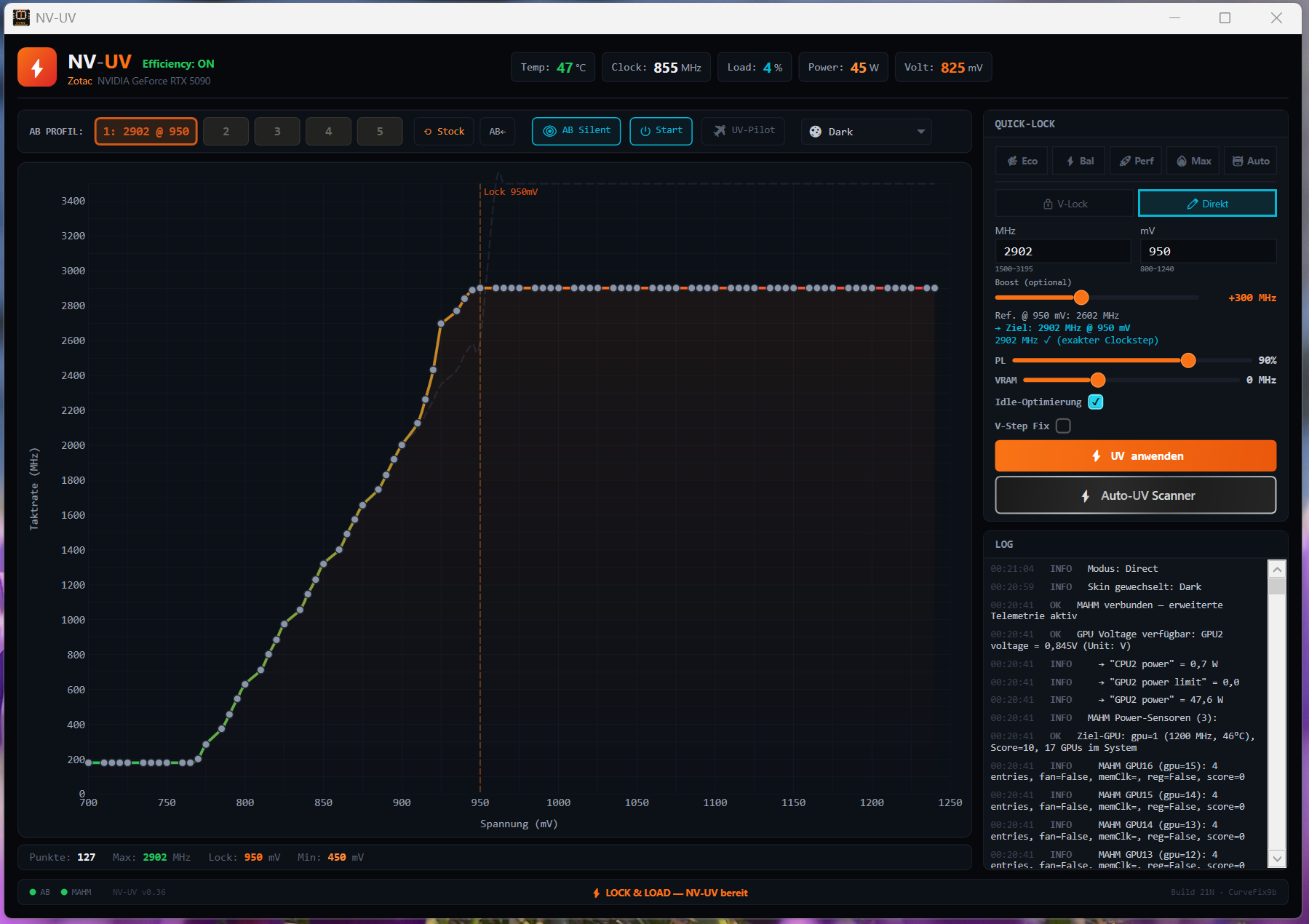The width and height of the screenshot is (1309, 924).
Task: Reset curve with the Stock button
Action: (x=444, y=132)
